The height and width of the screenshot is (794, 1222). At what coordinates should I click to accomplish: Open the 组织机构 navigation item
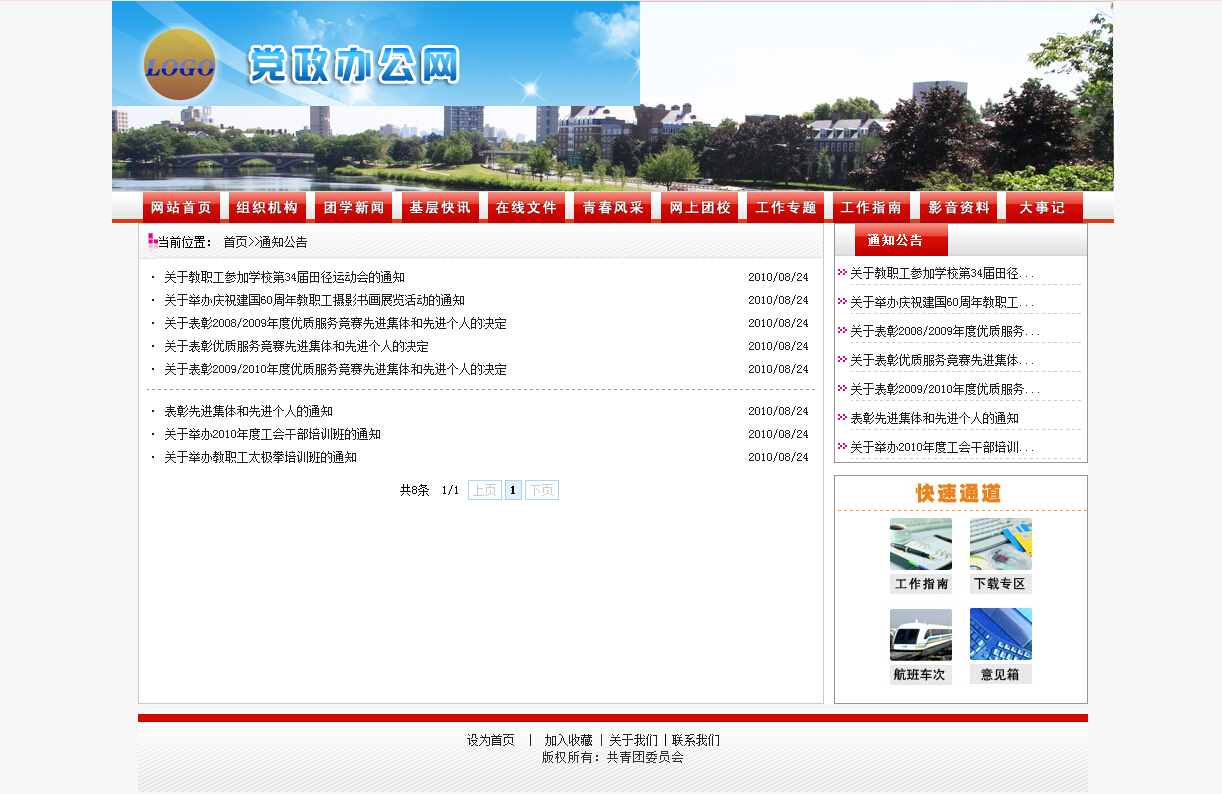[267, 207]
